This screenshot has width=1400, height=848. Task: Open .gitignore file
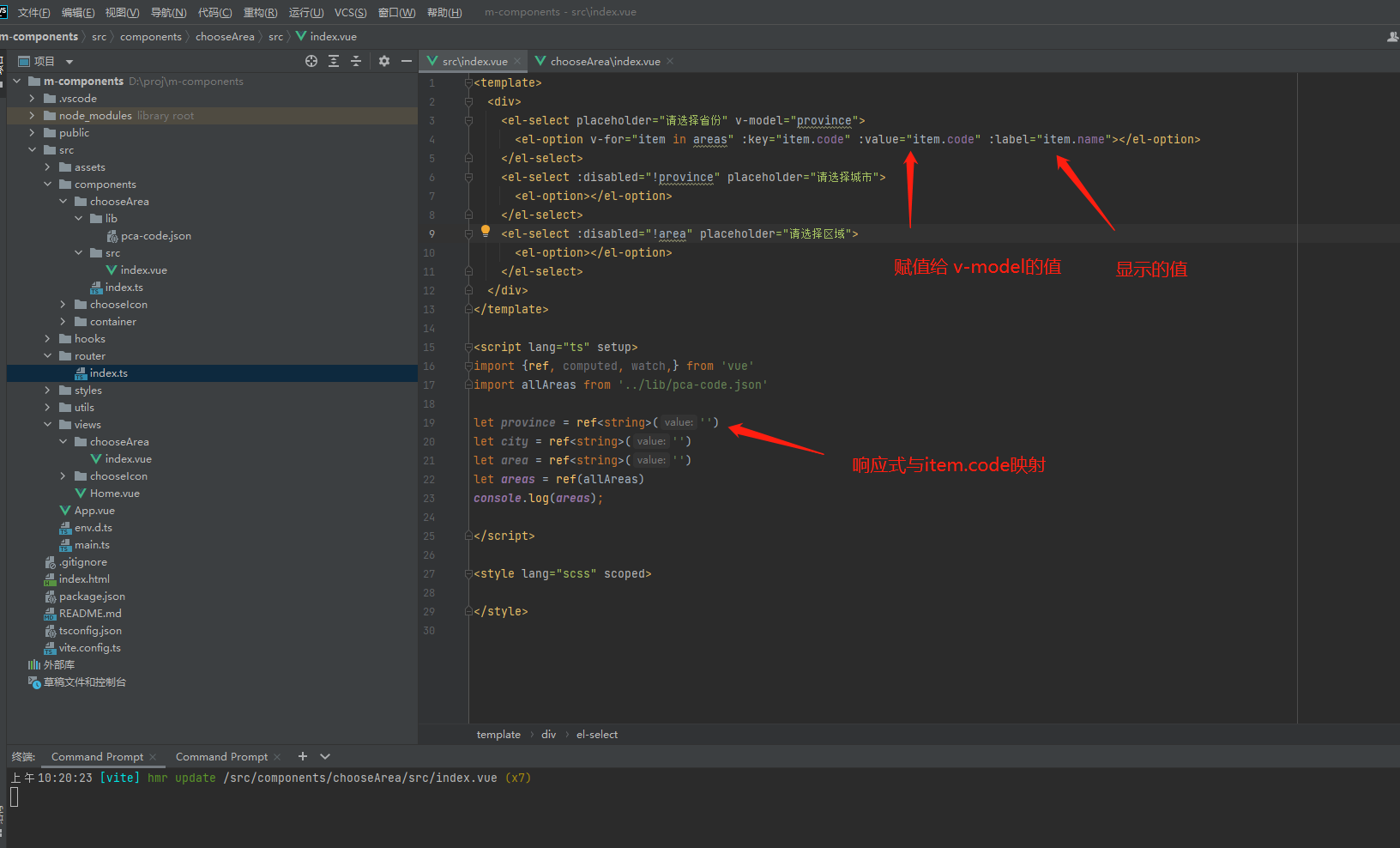click(75, 562)
